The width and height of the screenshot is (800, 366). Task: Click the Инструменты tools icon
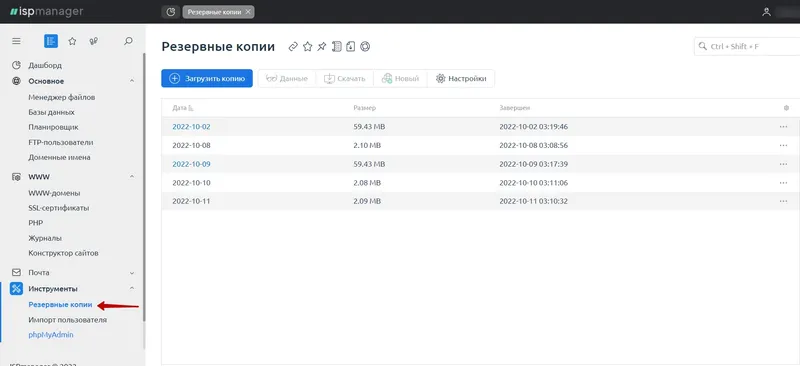coord(16,288)
